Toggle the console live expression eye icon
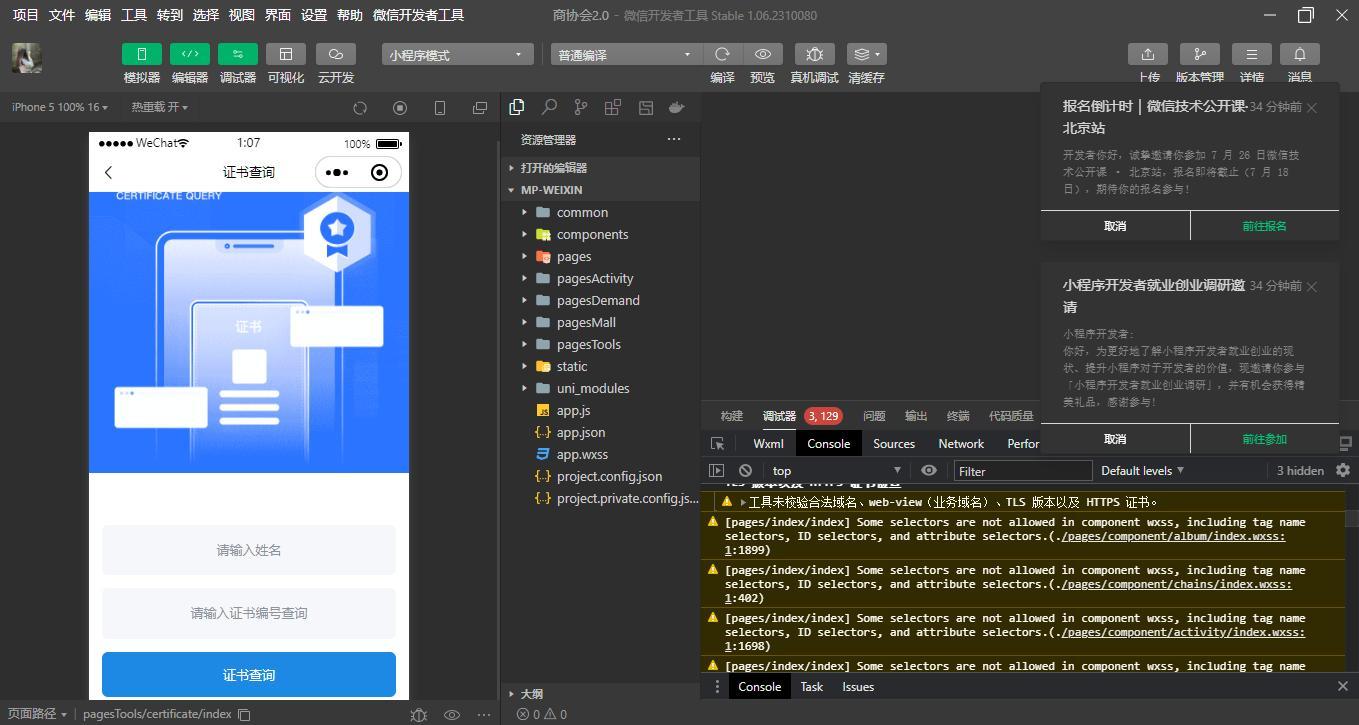Screen dimensions: 1359x725 click(x=929, y=470)
